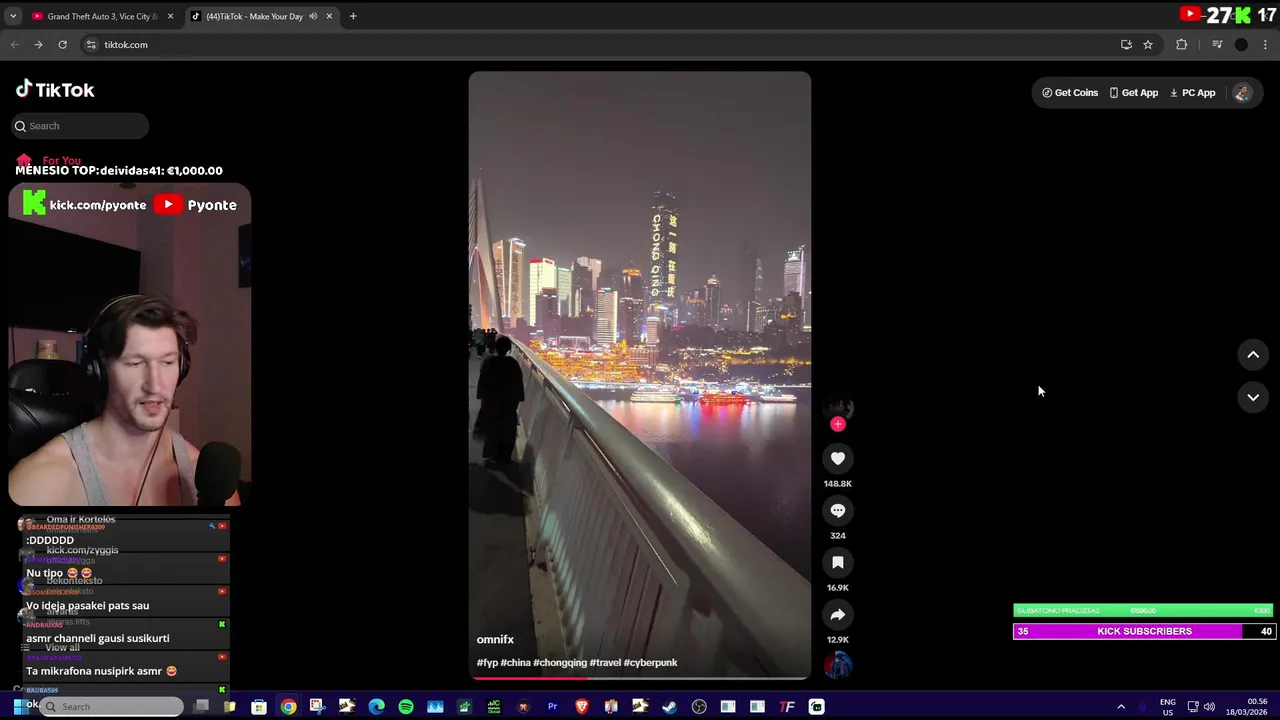1280x720 pixels.
Task: Open the #china hashtag
Action: tap(516, 663)
